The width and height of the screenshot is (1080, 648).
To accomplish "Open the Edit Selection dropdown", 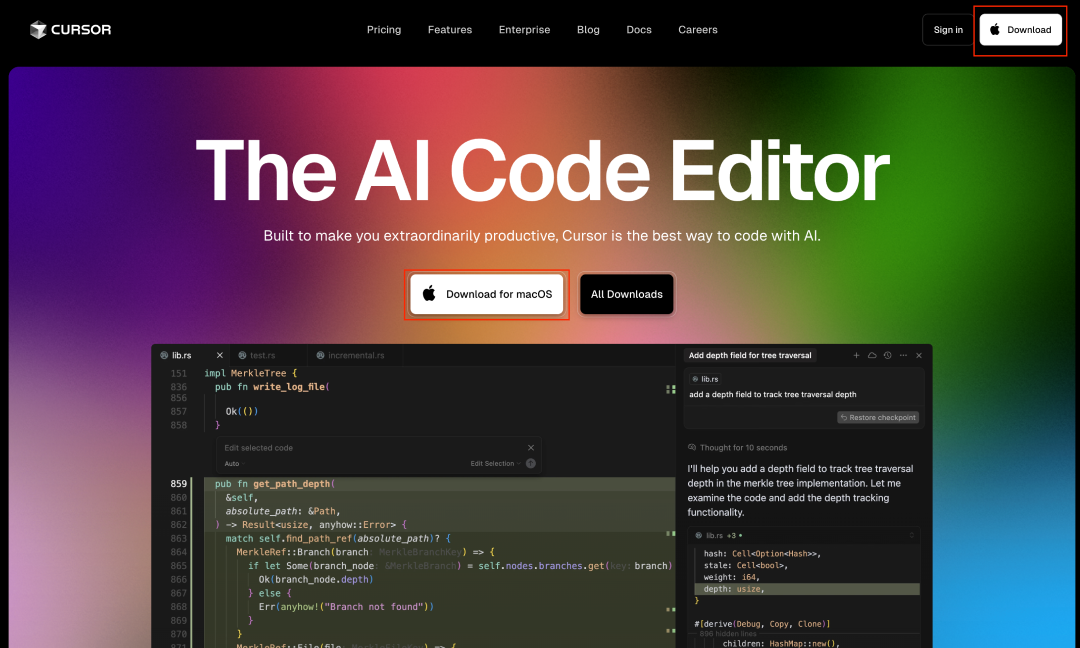I will (x=495, y=464).
